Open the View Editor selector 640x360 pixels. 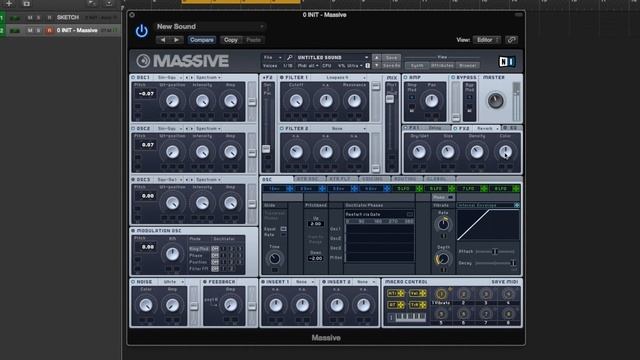point(487,40)
